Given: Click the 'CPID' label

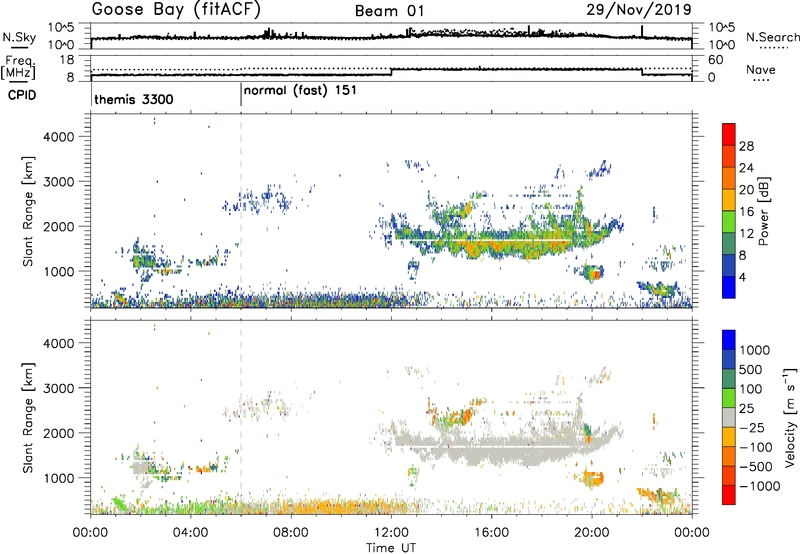Looking at the screenshot, I should pyautogui.click(x=22, y=95).
